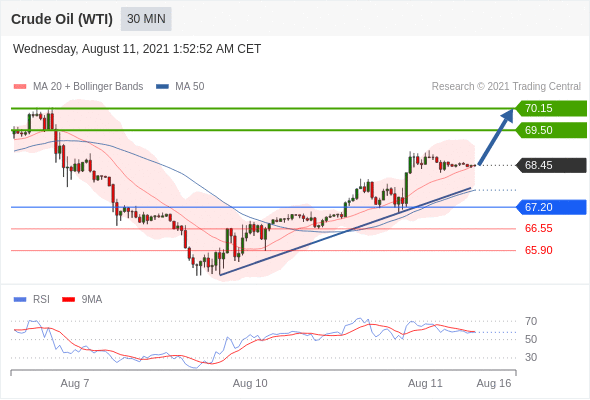This screenshot has height=400, width=590.
Task: Click the Aug 16 date marker
Action: tap(494, 383)
